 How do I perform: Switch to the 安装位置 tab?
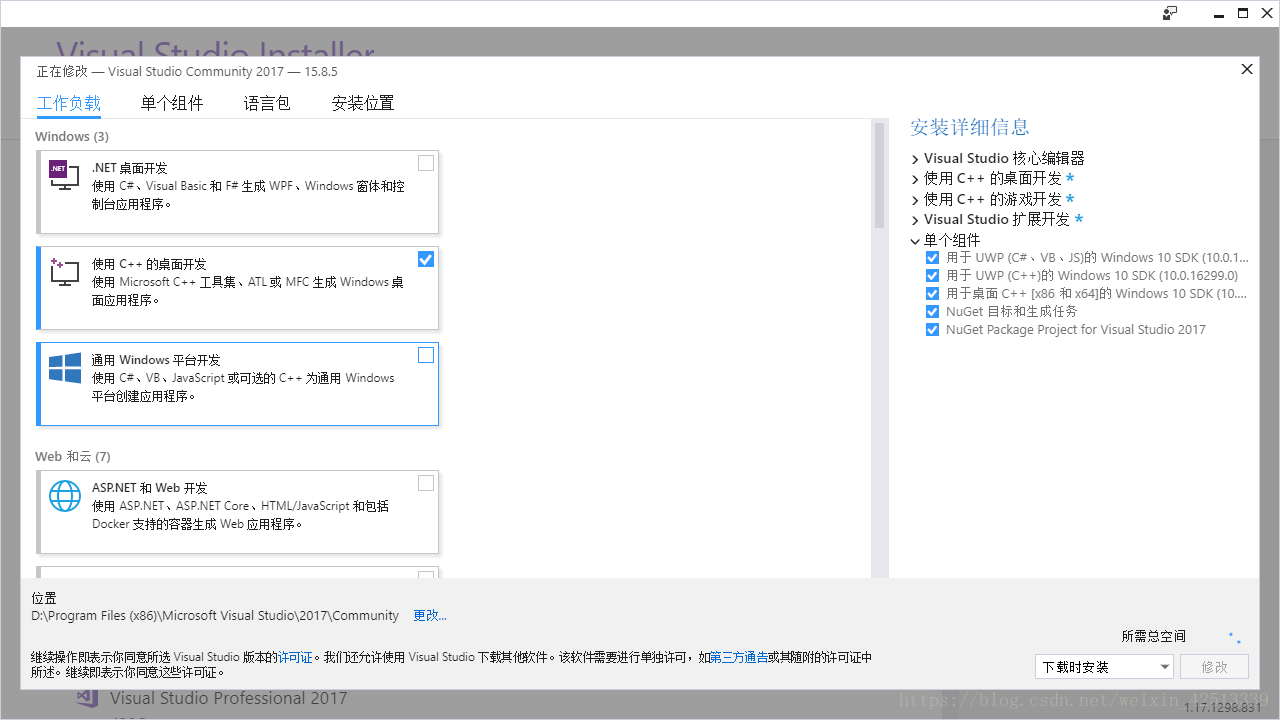pos(363,103)
